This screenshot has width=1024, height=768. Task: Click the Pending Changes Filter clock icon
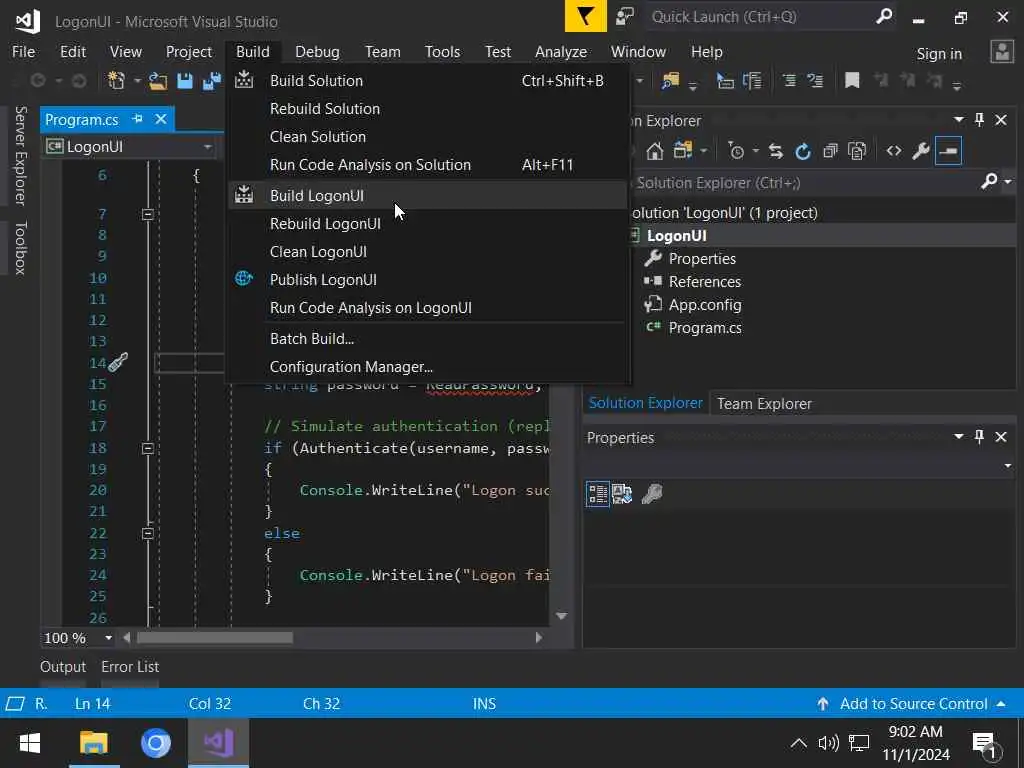point(736,152)
